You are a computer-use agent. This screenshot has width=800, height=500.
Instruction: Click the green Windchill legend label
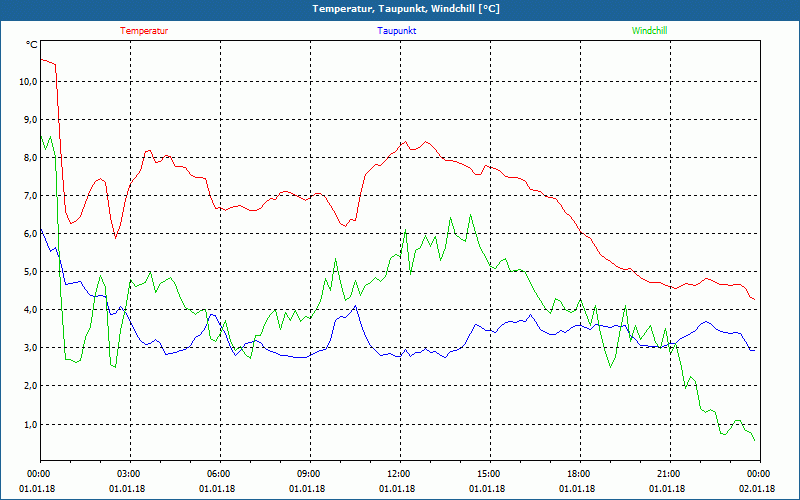(x=649, y=31)
